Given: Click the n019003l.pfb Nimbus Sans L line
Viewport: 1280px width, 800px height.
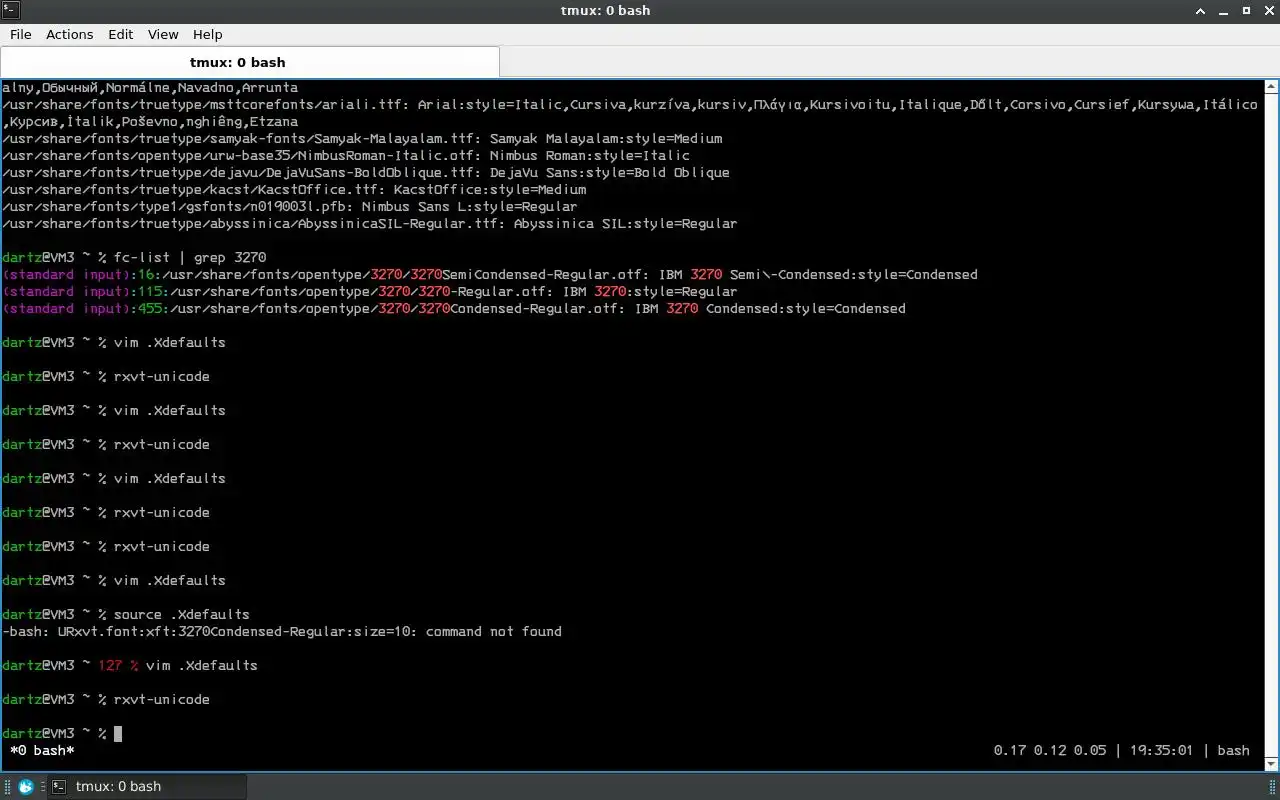Looking at the screenshot, I should pyautogui.click(x=290, y=206).
